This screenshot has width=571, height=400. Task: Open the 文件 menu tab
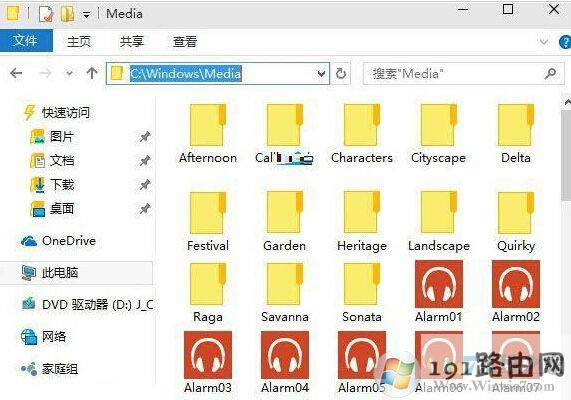click(25, 40)
